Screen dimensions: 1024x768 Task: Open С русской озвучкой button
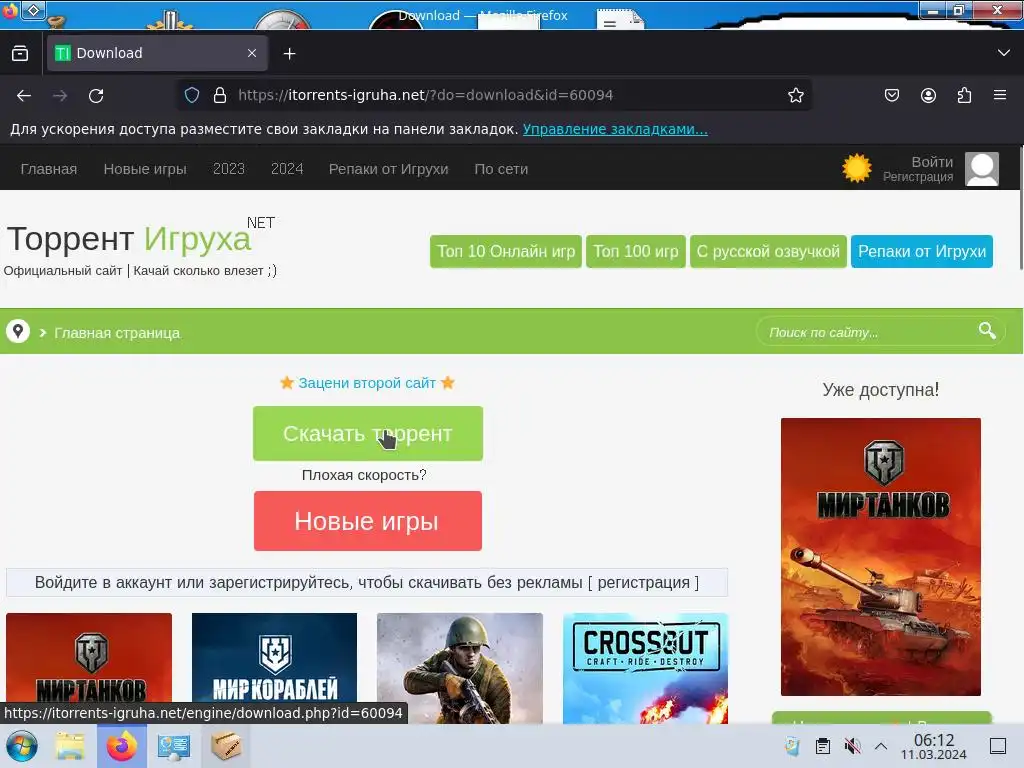pos(768,251)
